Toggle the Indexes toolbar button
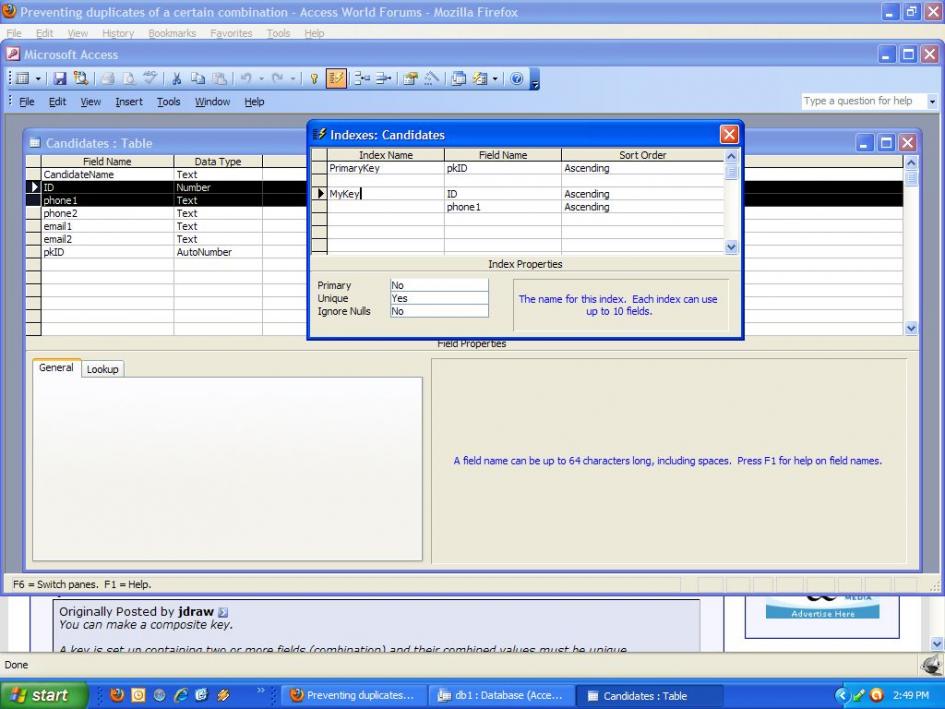The image size is (945, 709). pyautogui.click(x=334, y=78)
